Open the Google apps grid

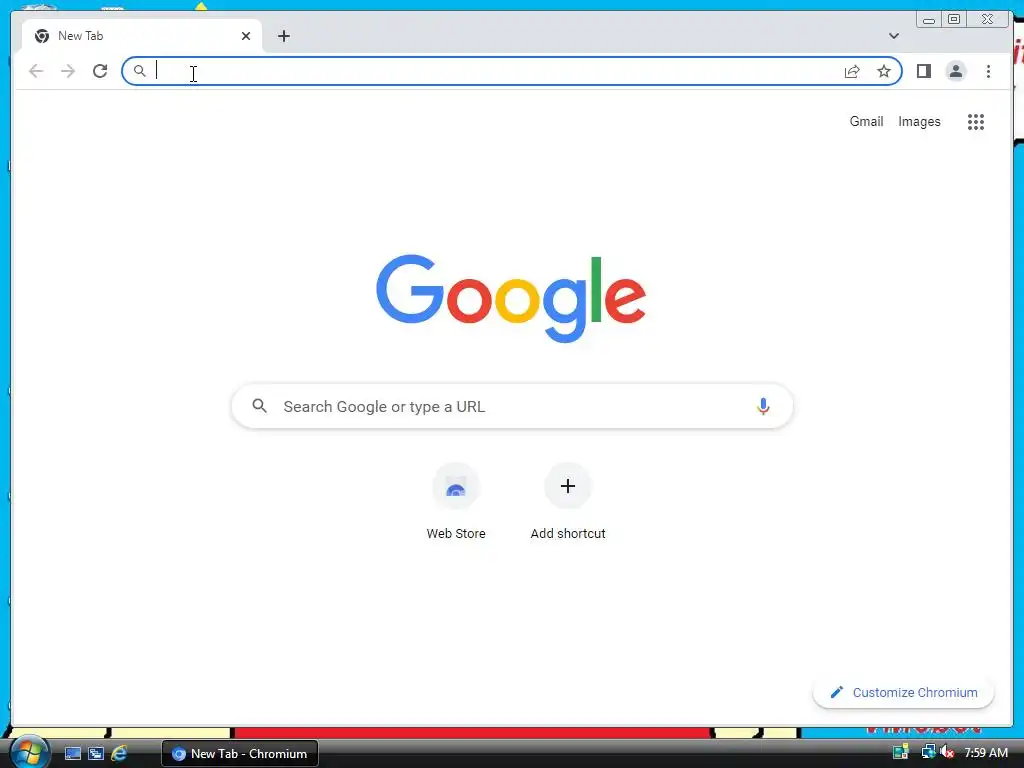coord(976,121)
